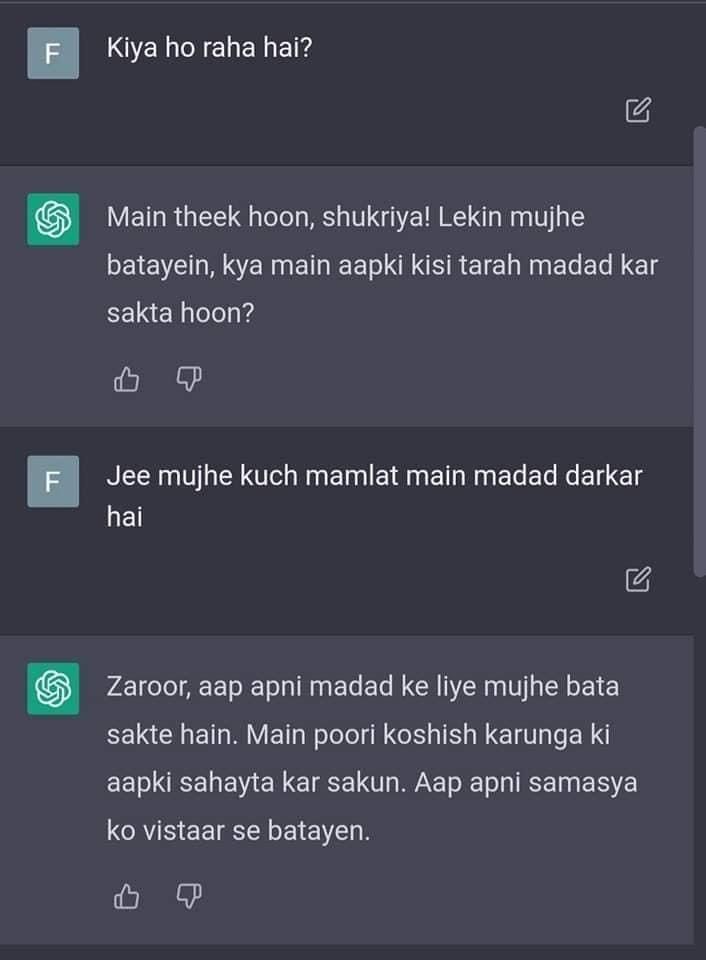The width and height of the screenshot is (706, 960).
Task: Click the word "shukriya!" in the first reply
Action: click(377, 217)
